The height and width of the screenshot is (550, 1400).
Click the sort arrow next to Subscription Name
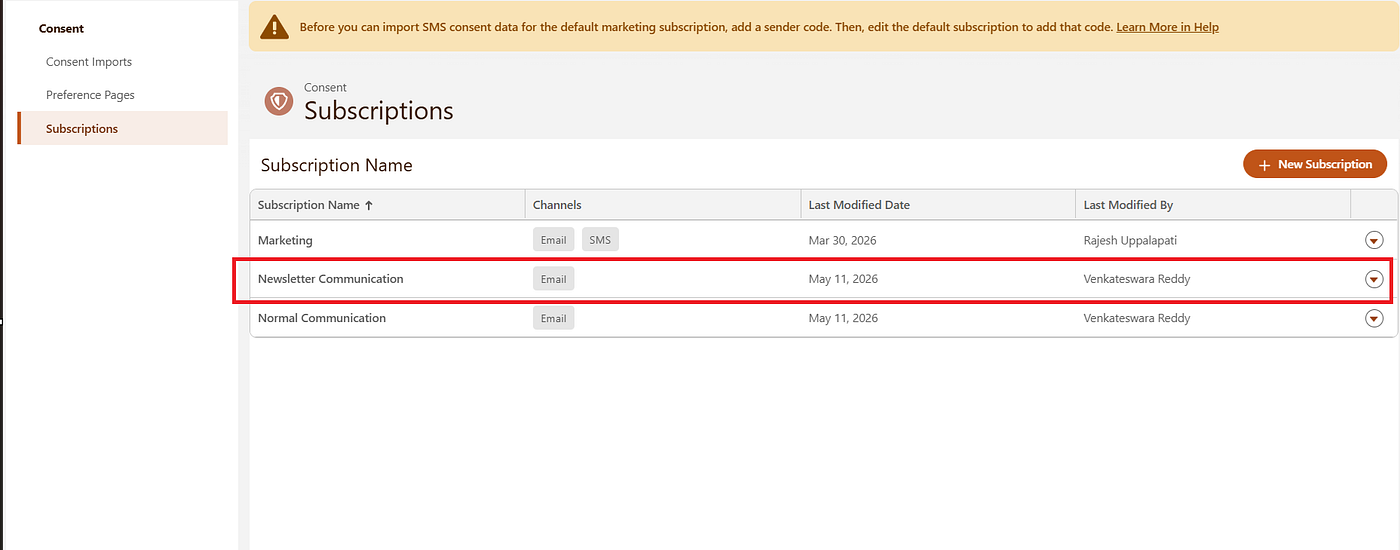368,205
